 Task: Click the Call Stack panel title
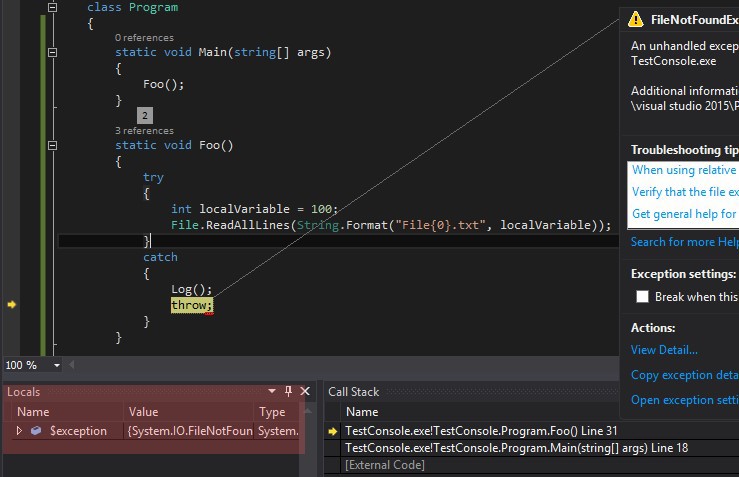coord(353,392)
